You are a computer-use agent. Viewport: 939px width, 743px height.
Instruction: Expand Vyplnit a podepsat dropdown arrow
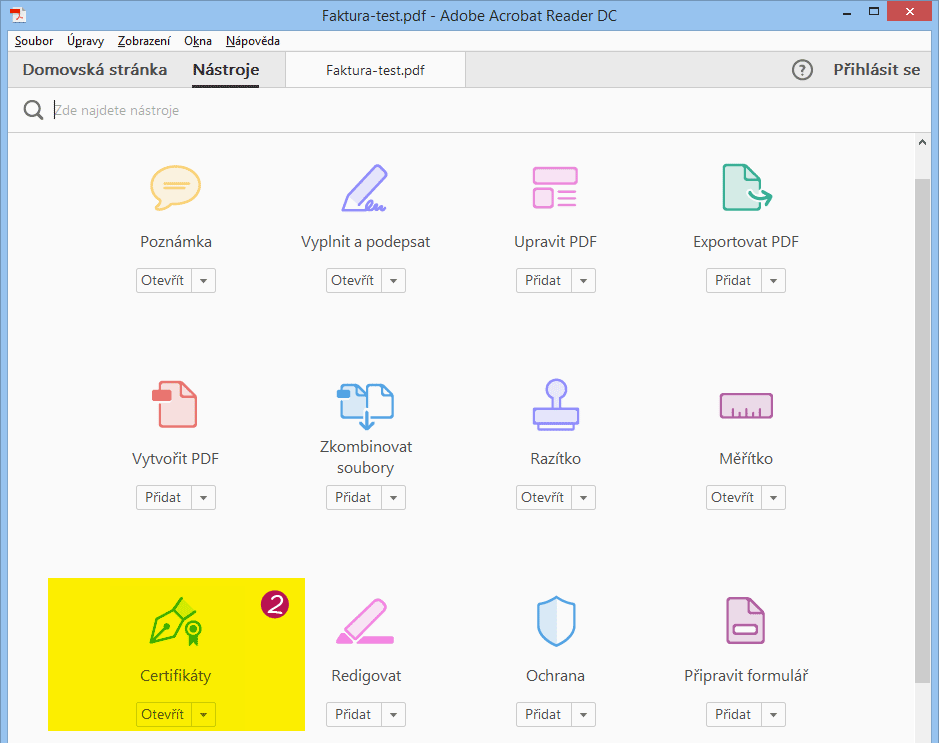tap(393, 280)
